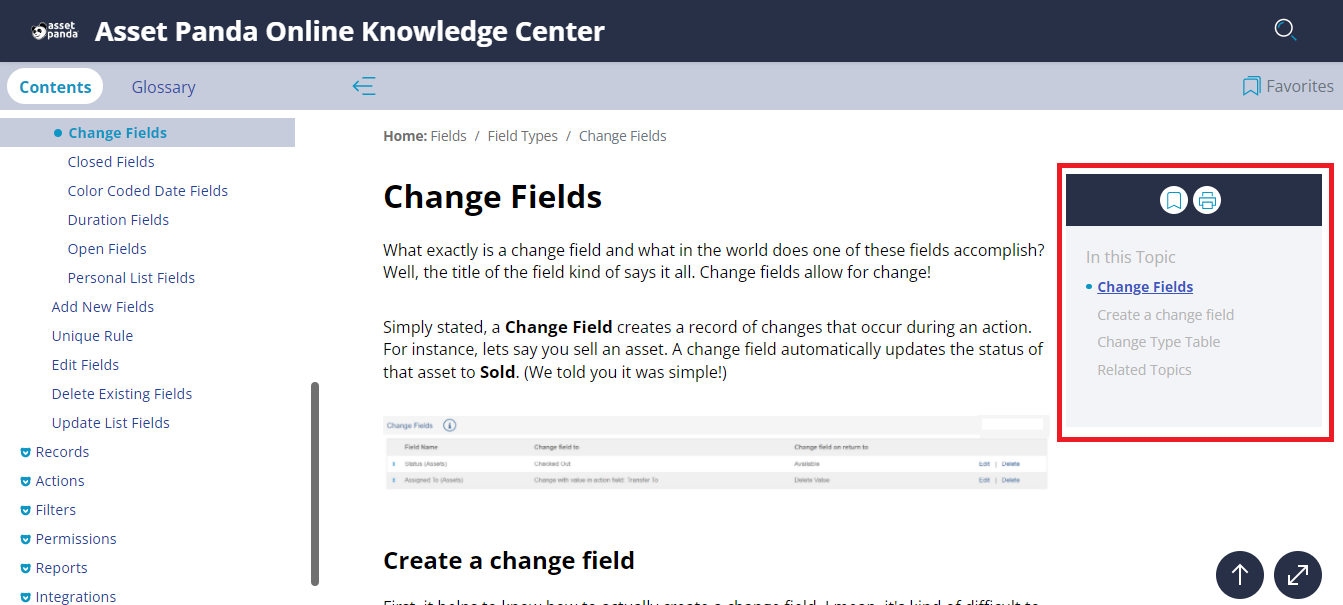Expand to full view with the diagonal arrows button
This screenshot has width=1343, height=605.
click(x=1298, y=575)
